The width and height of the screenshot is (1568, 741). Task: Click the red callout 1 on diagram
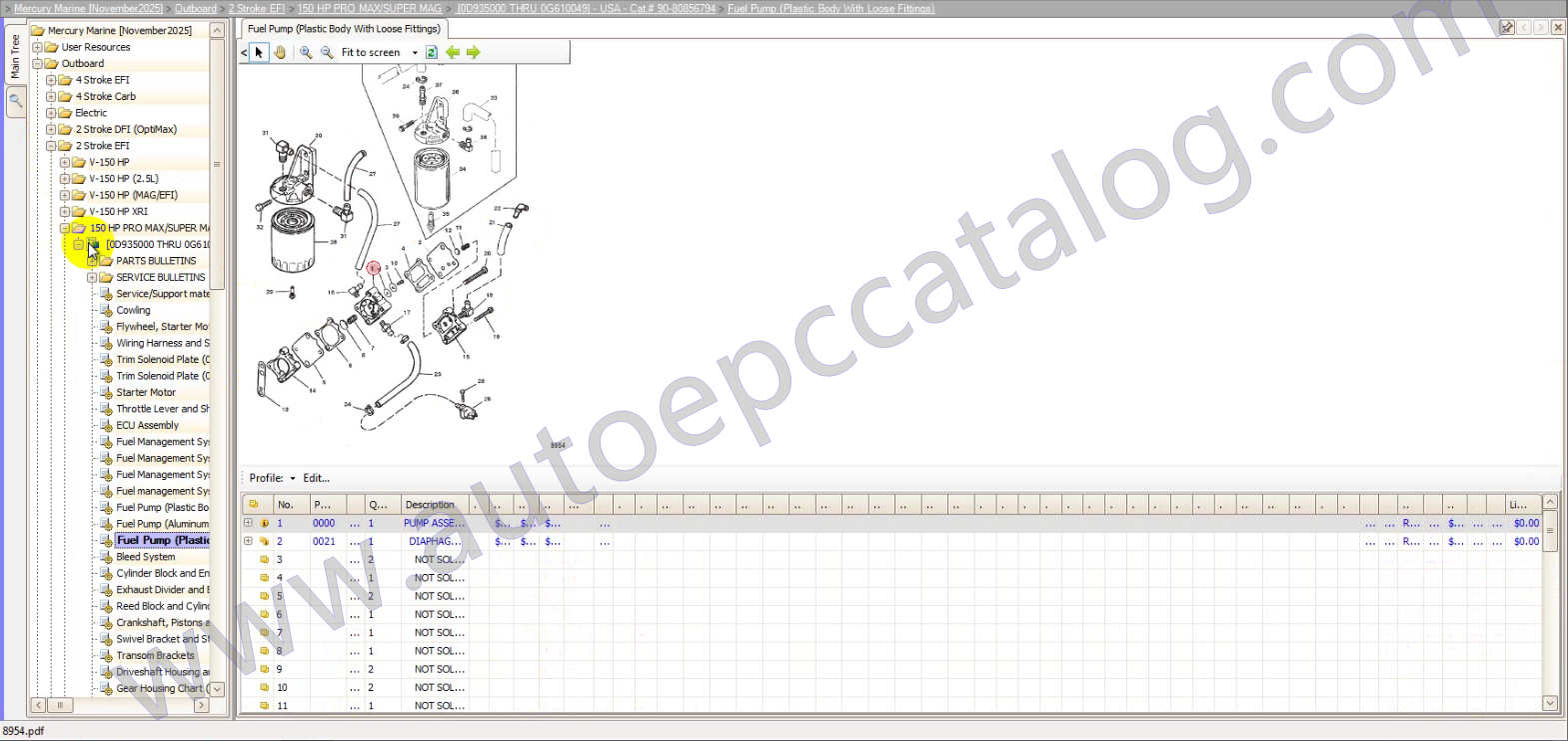(373, 268)
